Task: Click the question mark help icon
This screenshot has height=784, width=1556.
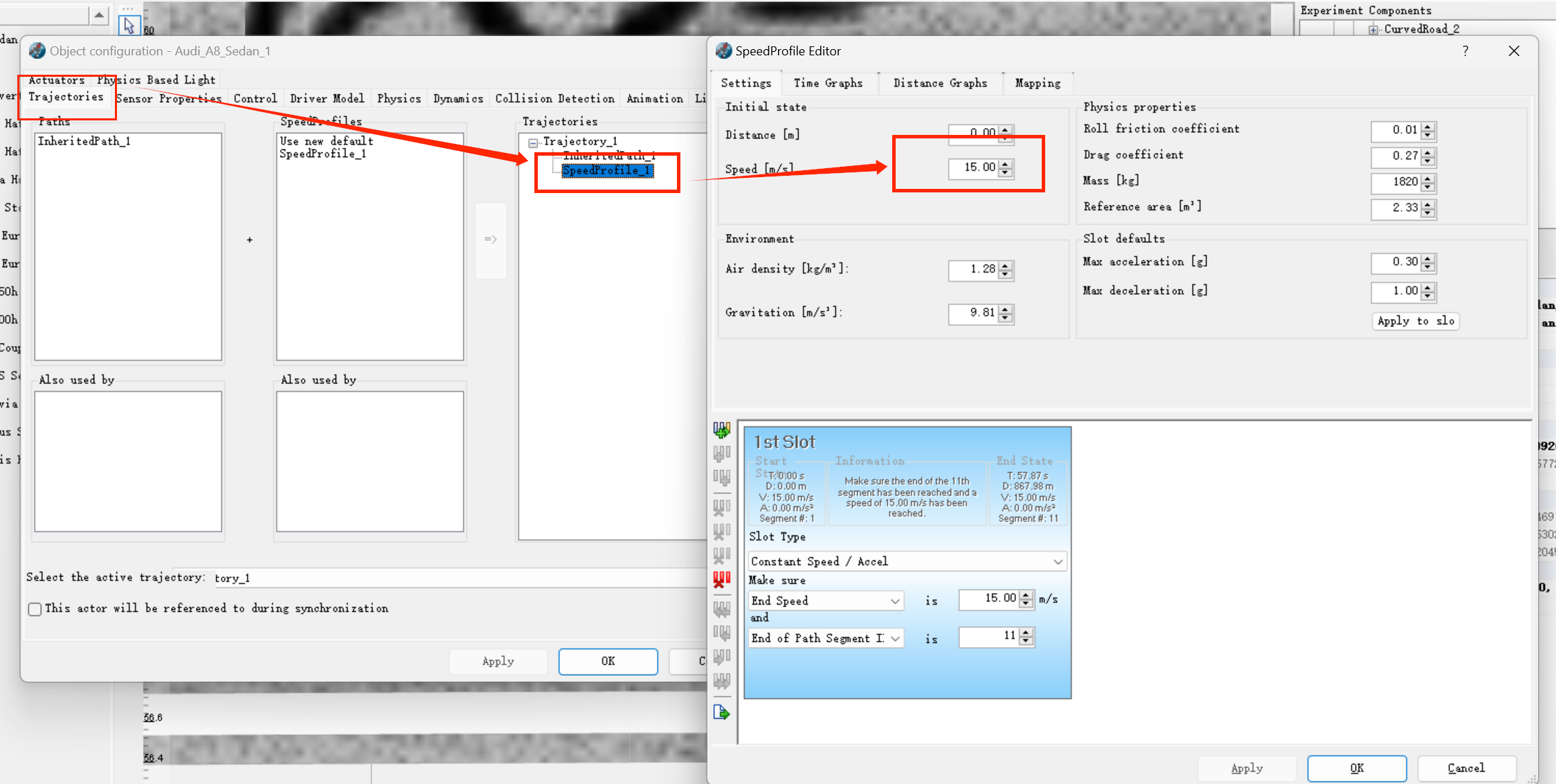Action: pyautogui.click(x=1465, y=51)
